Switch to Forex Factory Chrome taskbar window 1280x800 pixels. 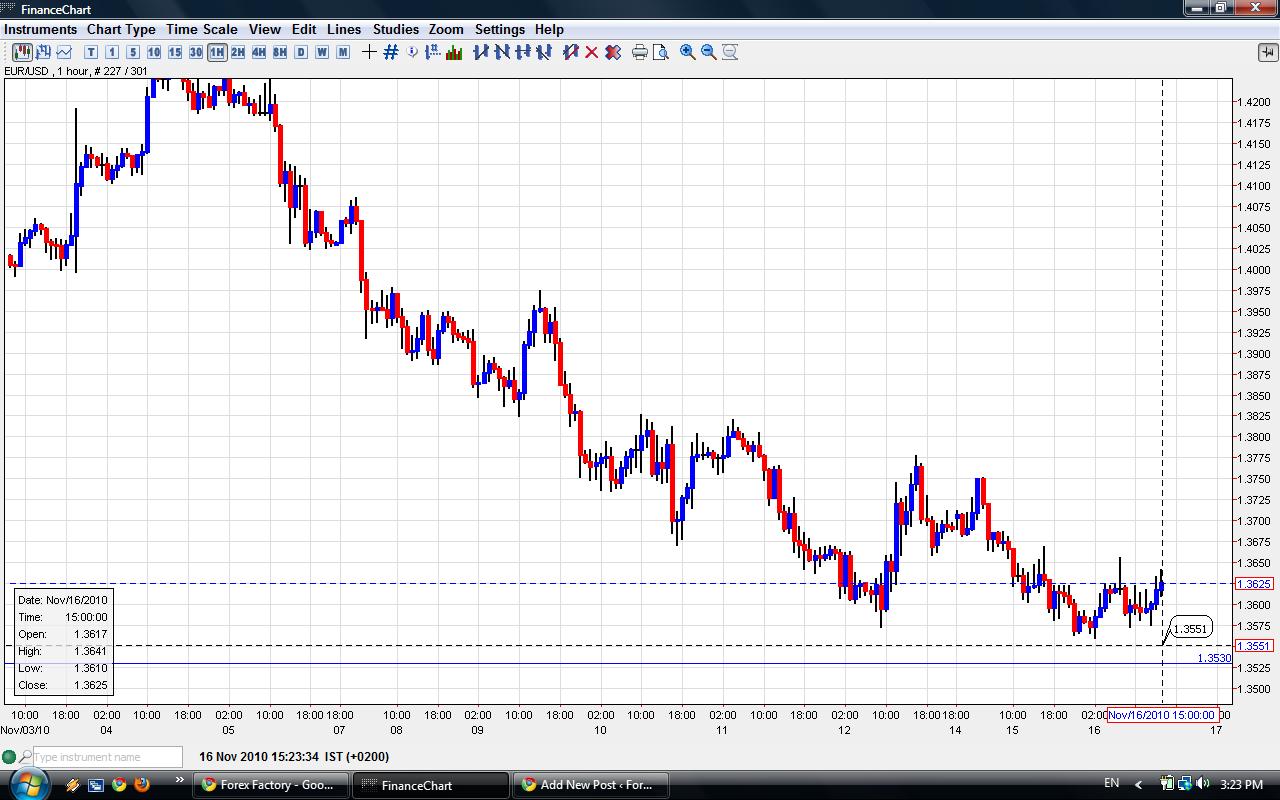(x=270, y=785)
